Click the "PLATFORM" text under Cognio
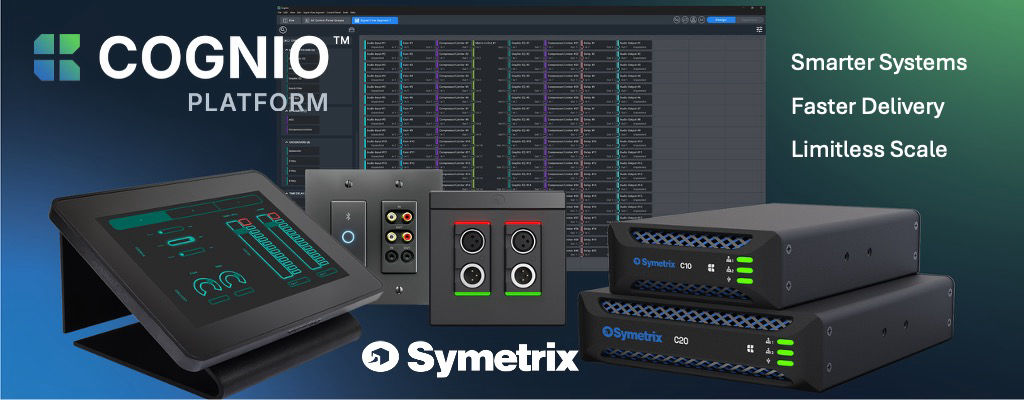 pyautogui.click(x=258, y=102)
